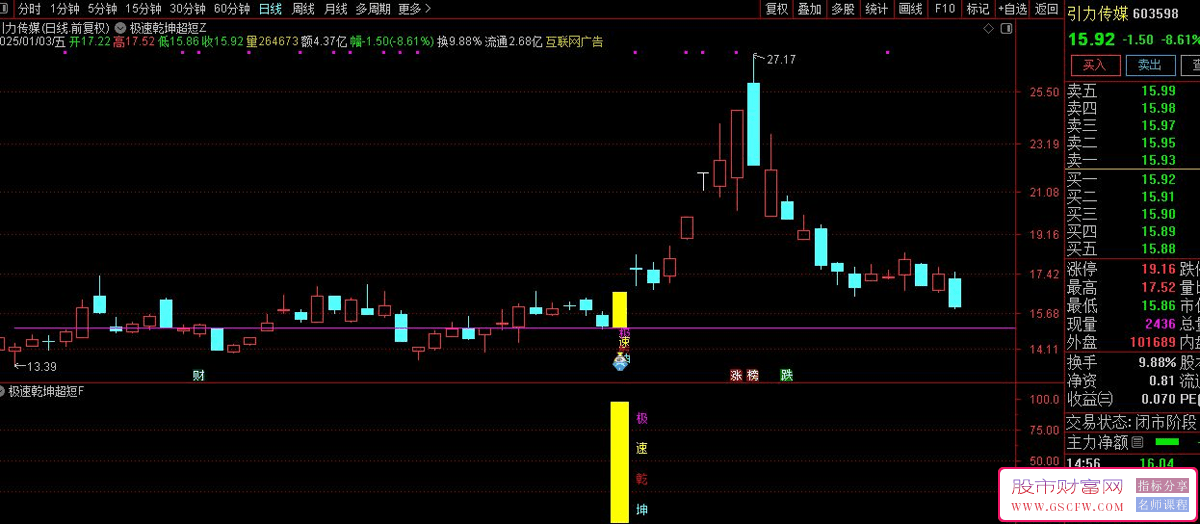Click the 卖出 sell button
Screen dimensions: 1200x524
pyautogui.click(x=1150, y=65)
